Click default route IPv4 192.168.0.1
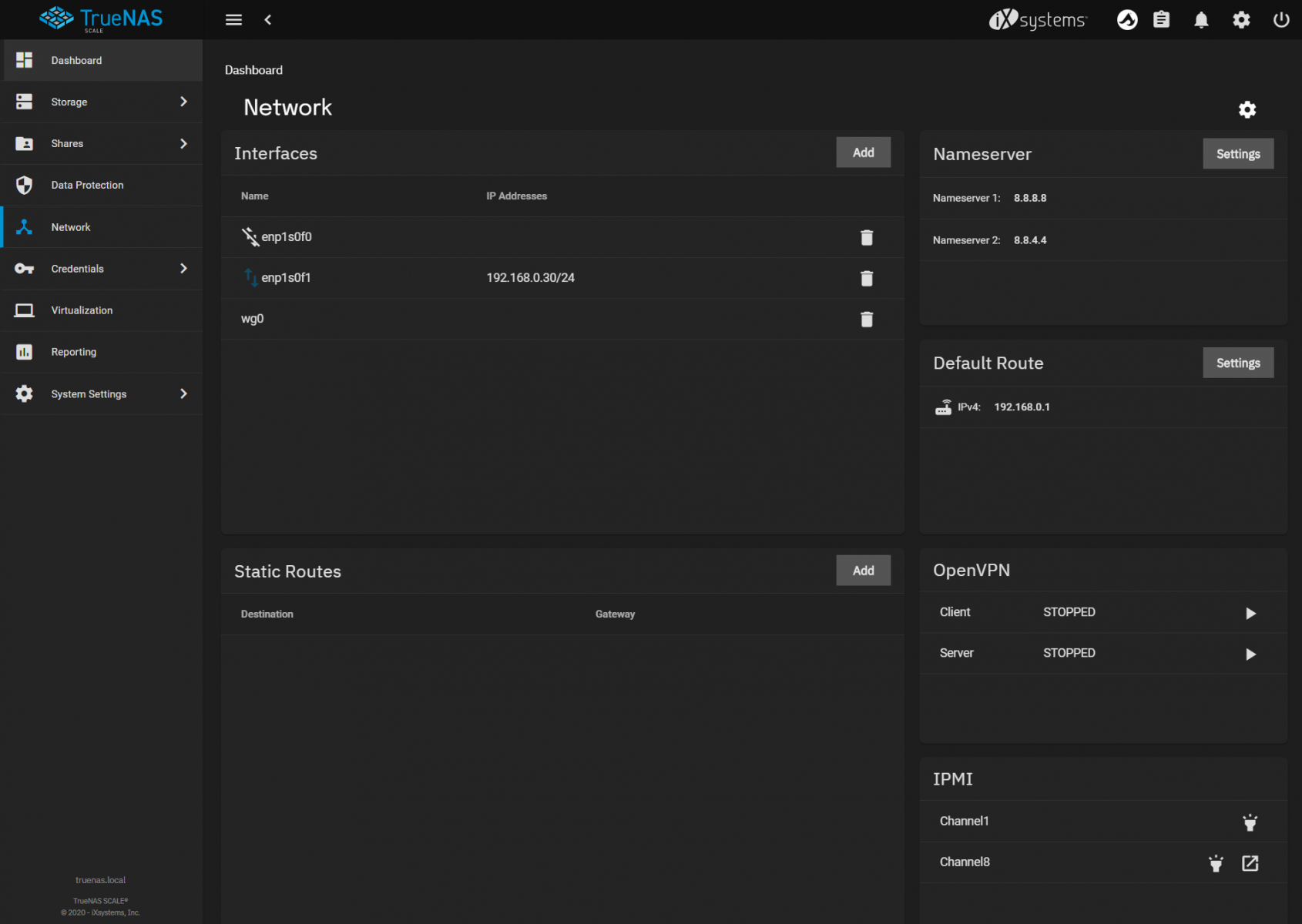 click(1022, 407)
